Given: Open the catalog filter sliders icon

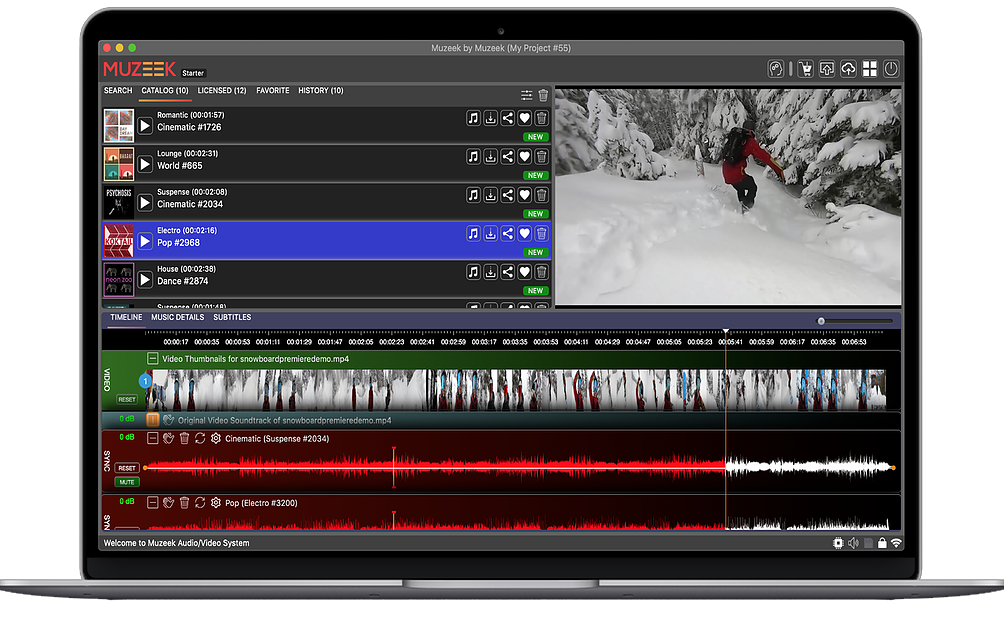Looking at the screenshot, I should coord(526,95).
